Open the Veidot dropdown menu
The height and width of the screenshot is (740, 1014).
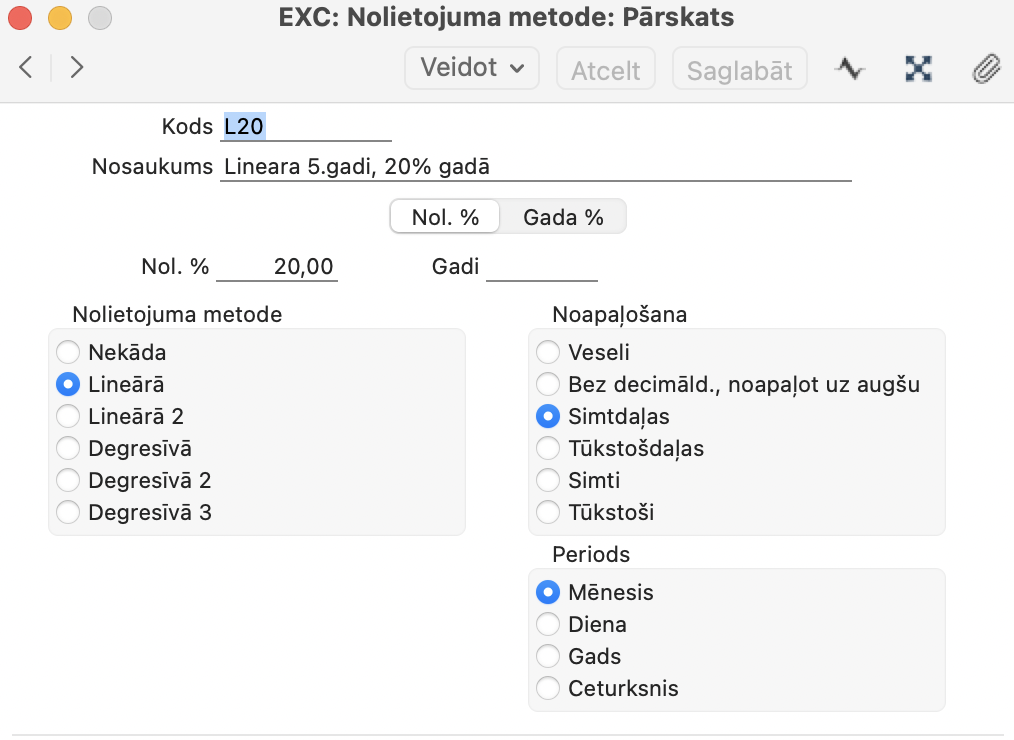(x=471, y=68)
